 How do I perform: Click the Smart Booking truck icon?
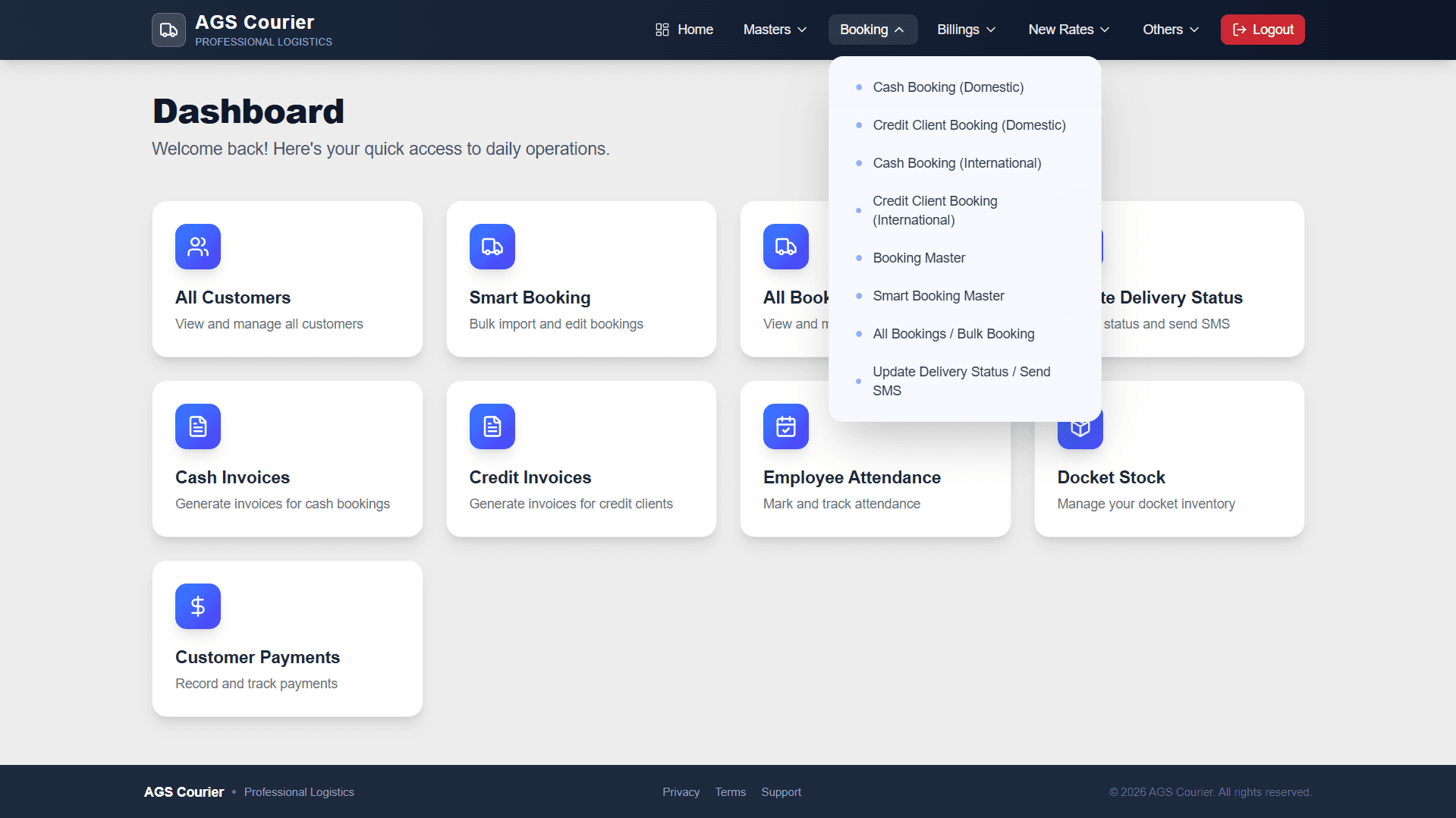tap(492, 247)
